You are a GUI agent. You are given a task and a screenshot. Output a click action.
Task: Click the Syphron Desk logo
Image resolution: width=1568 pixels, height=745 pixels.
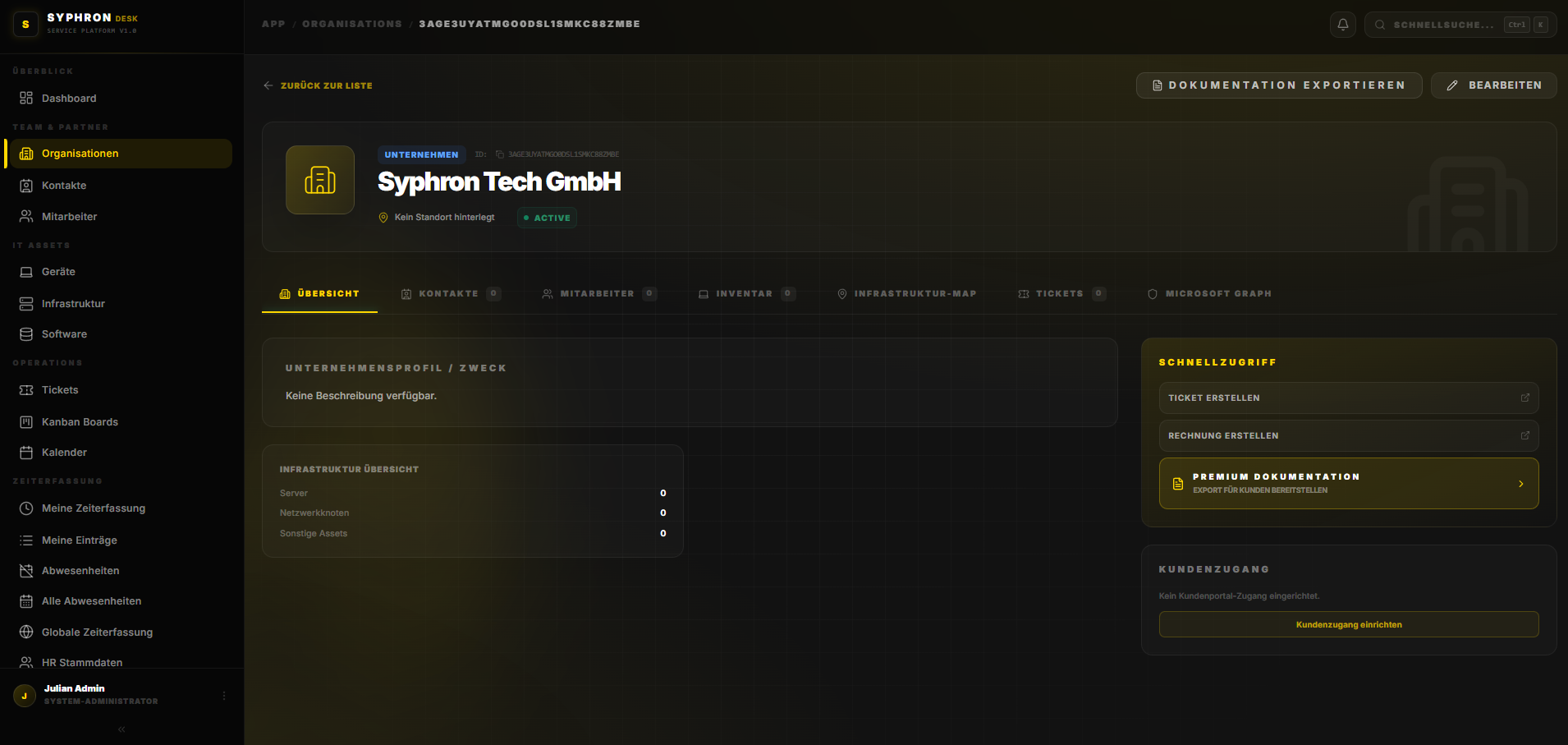(x=25, y=25)
